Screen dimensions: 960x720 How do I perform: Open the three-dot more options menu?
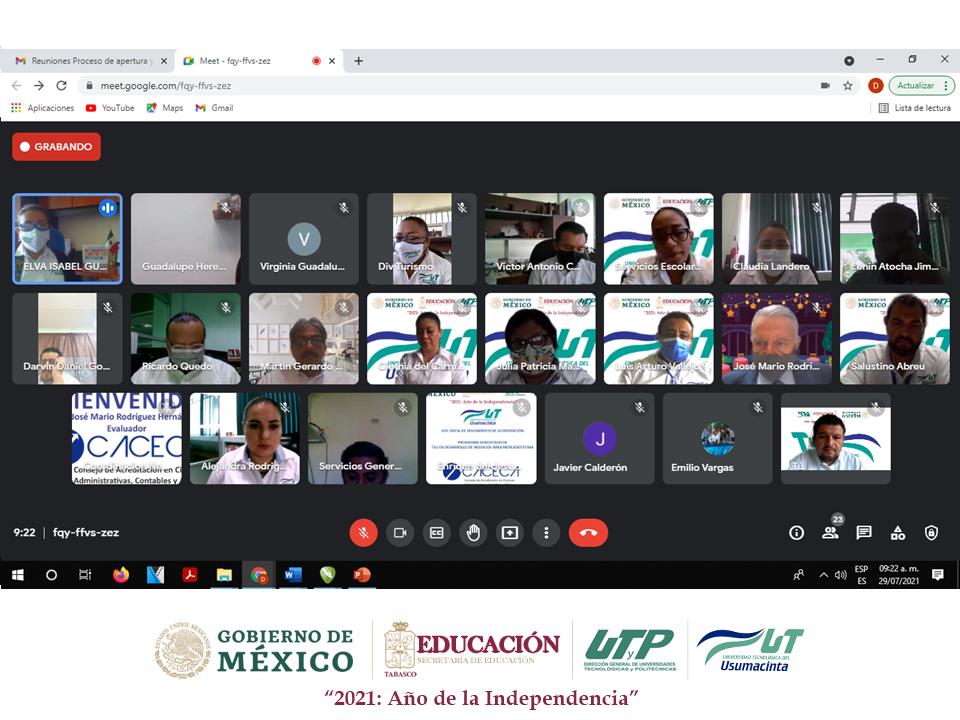(546, 533)
